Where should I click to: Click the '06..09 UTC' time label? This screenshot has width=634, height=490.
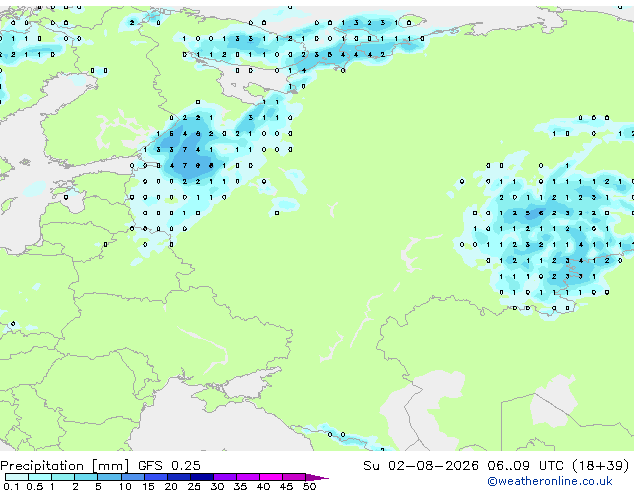tap(525, 466)
